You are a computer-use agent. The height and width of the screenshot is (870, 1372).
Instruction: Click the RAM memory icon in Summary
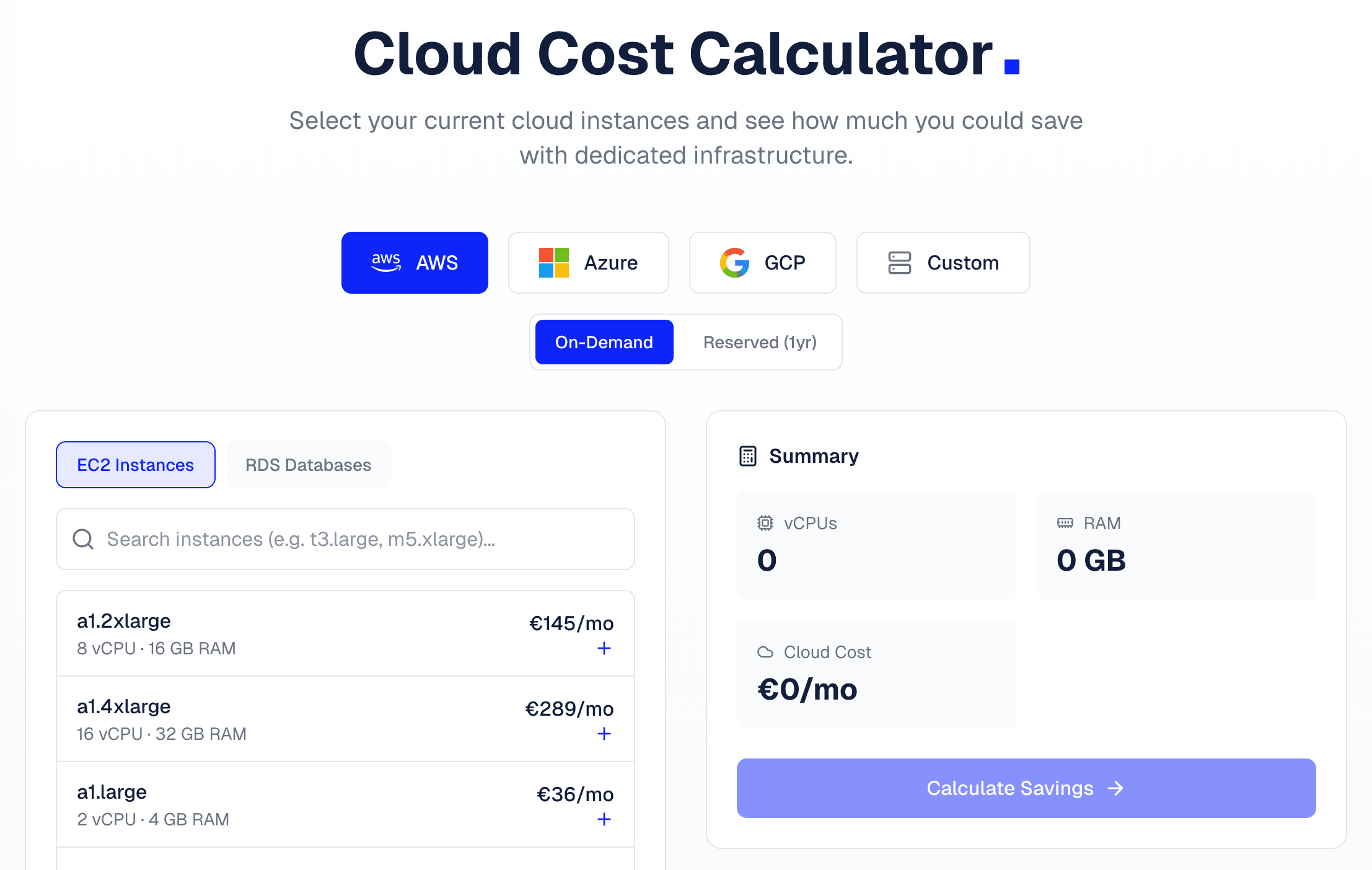pos(1065,522)
